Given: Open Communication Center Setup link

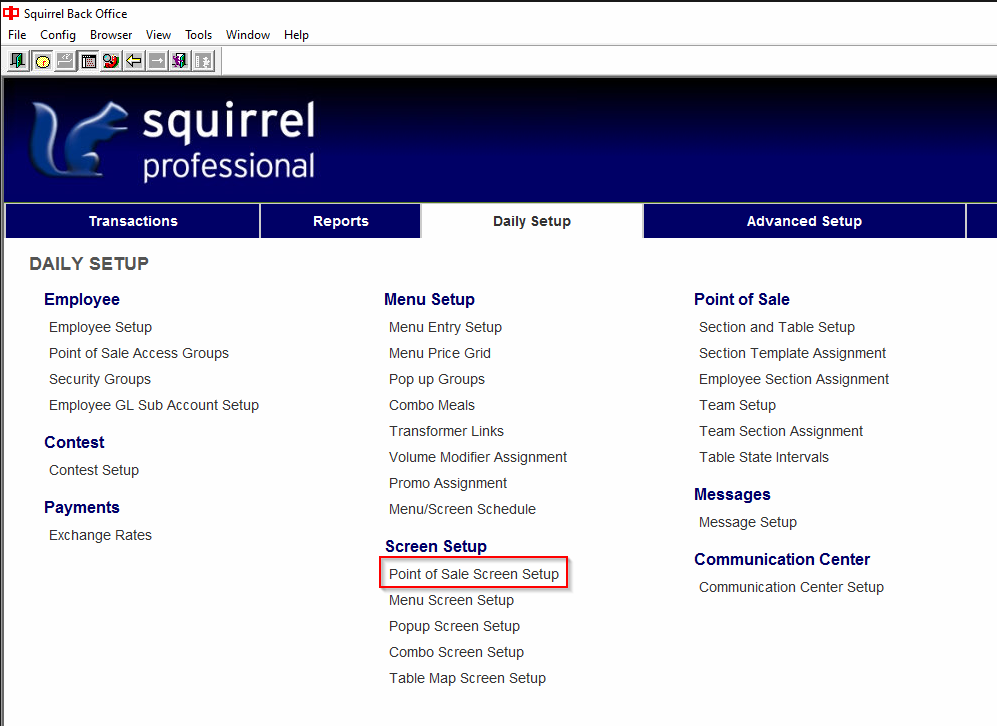Looking at the screenshot, I should (791, 587).
